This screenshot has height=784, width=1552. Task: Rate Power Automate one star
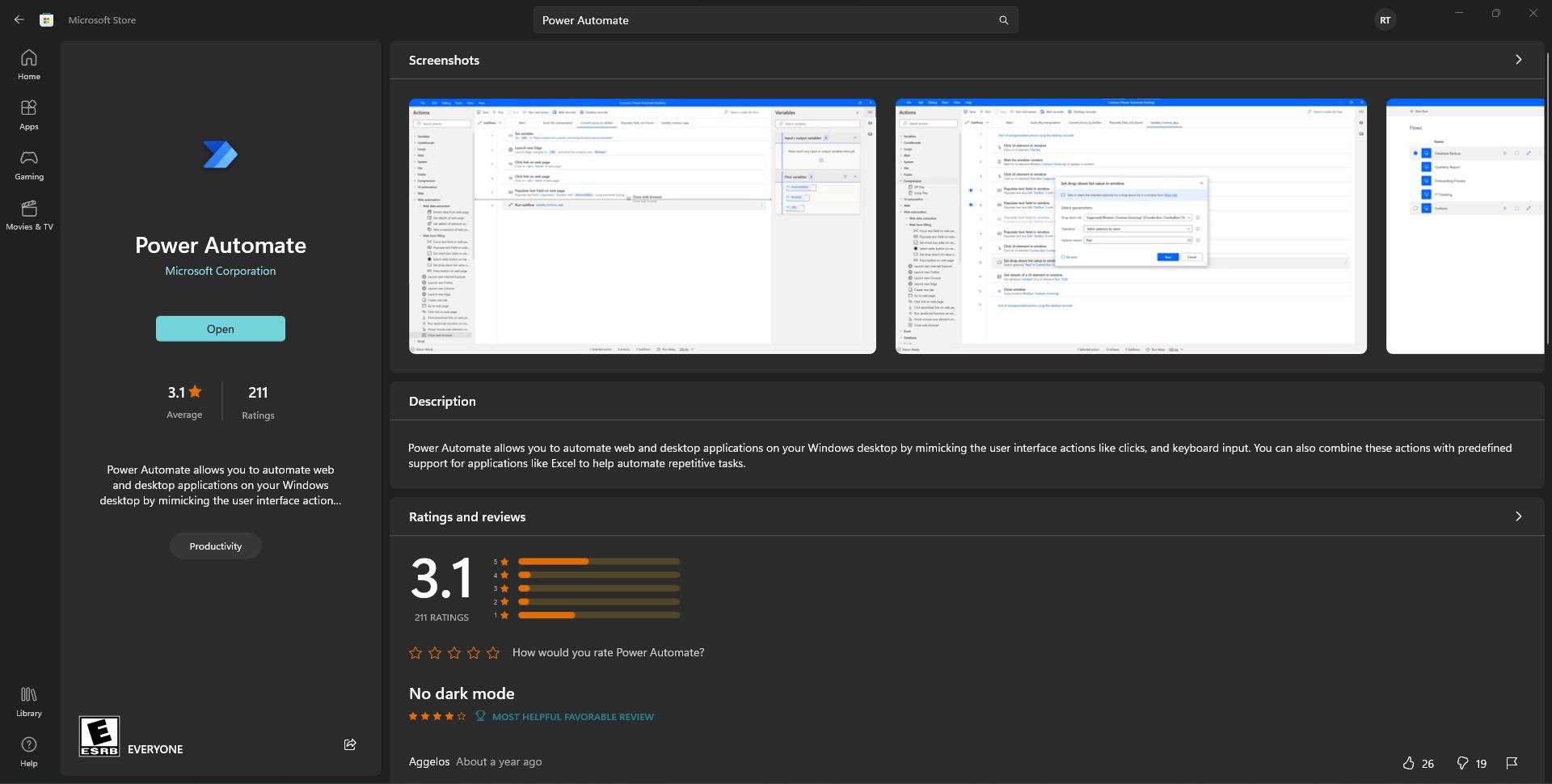tap(415, 652)
